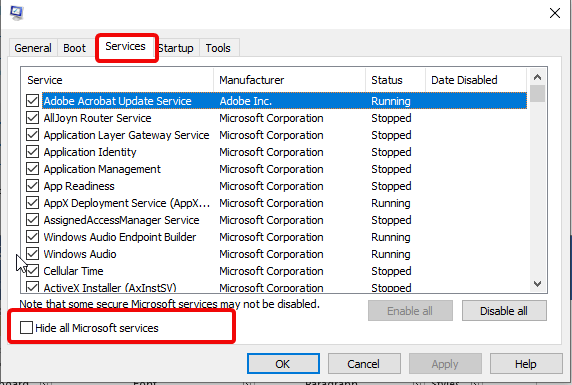Screen dimensions: 572x385
Task: Toggle the AssignedAccessManager Service checkbox
Action: click(x=32, y=220)
